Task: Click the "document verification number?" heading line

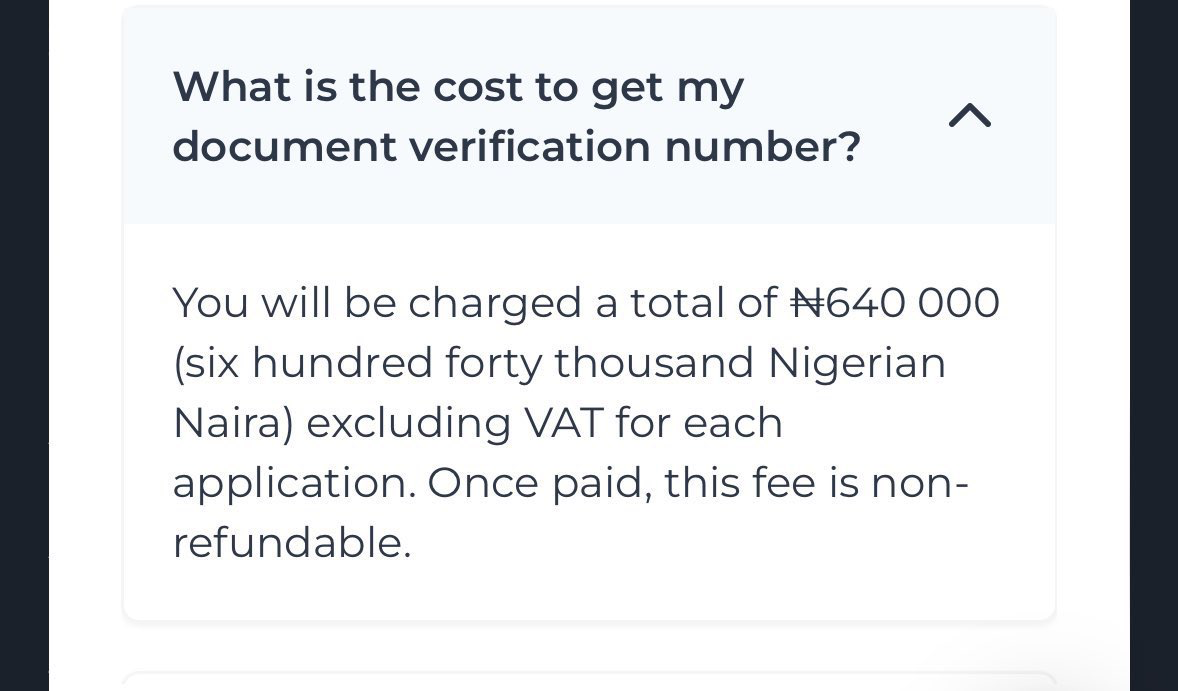Action: click(x=516, y=147)
